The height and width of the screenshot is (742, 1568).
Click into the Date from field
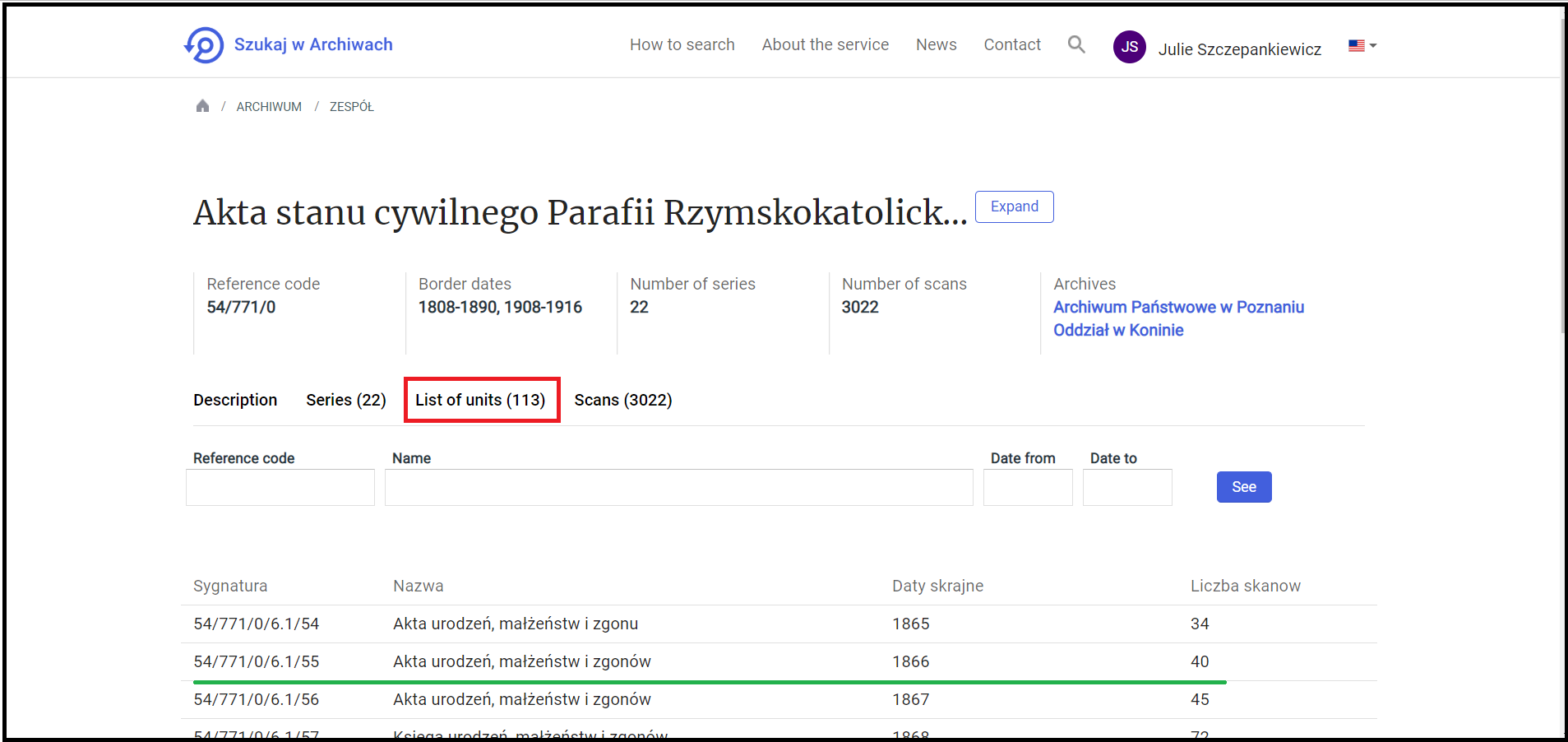point(1027,488)
